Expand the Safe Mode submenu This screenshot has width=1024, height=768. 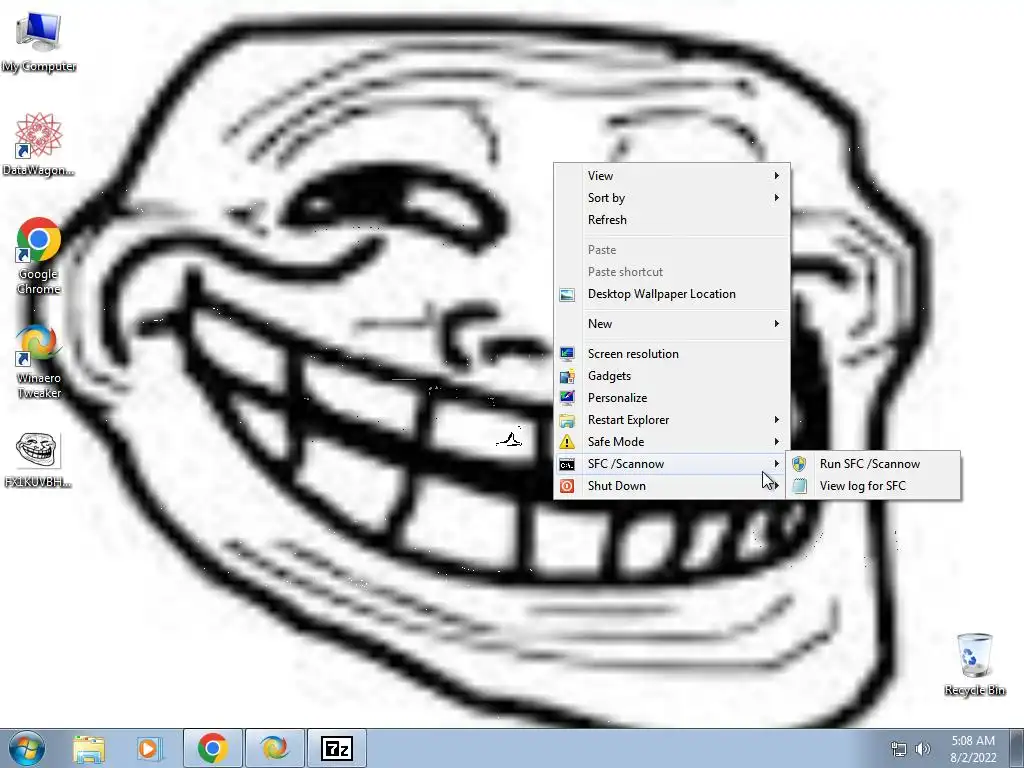pos(672,442)
